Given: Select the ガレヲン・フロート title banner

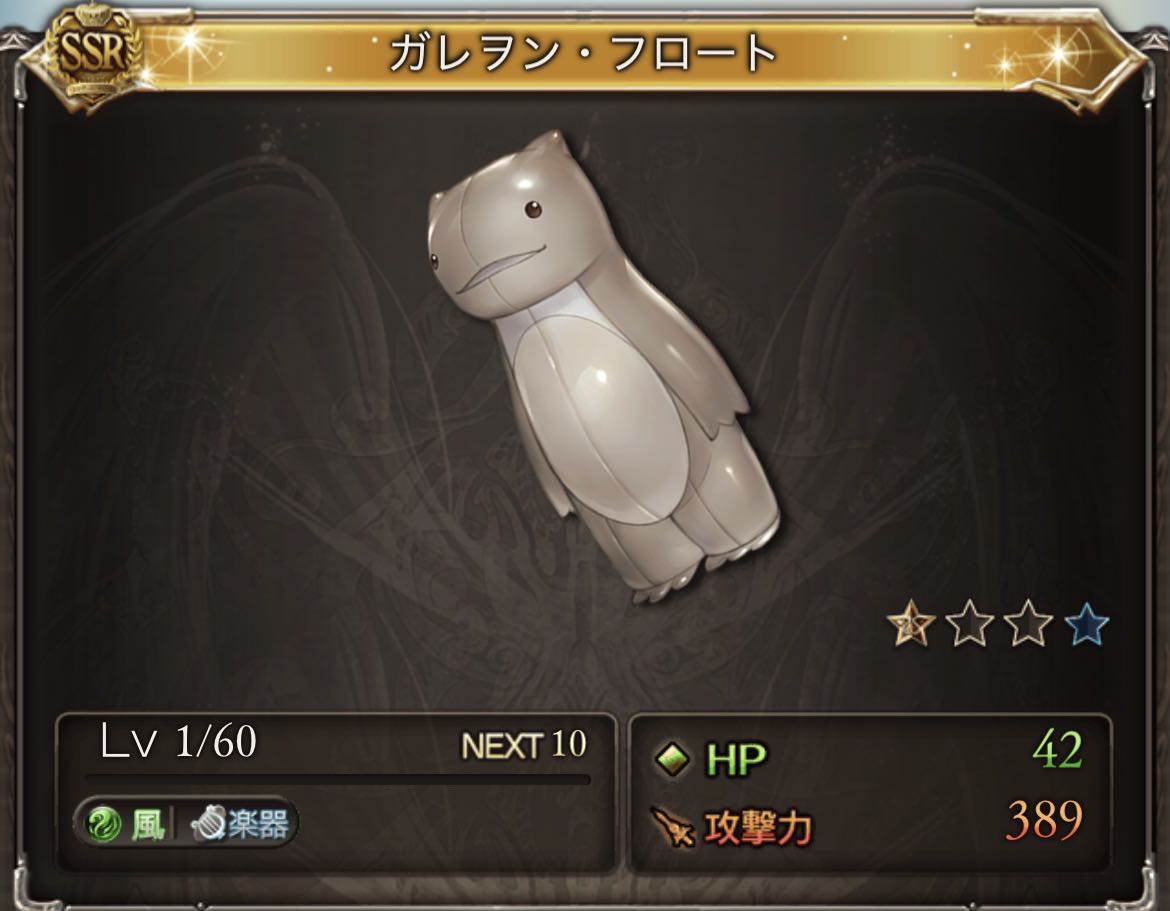Looking at the screenshot, I should coord(583,54).
